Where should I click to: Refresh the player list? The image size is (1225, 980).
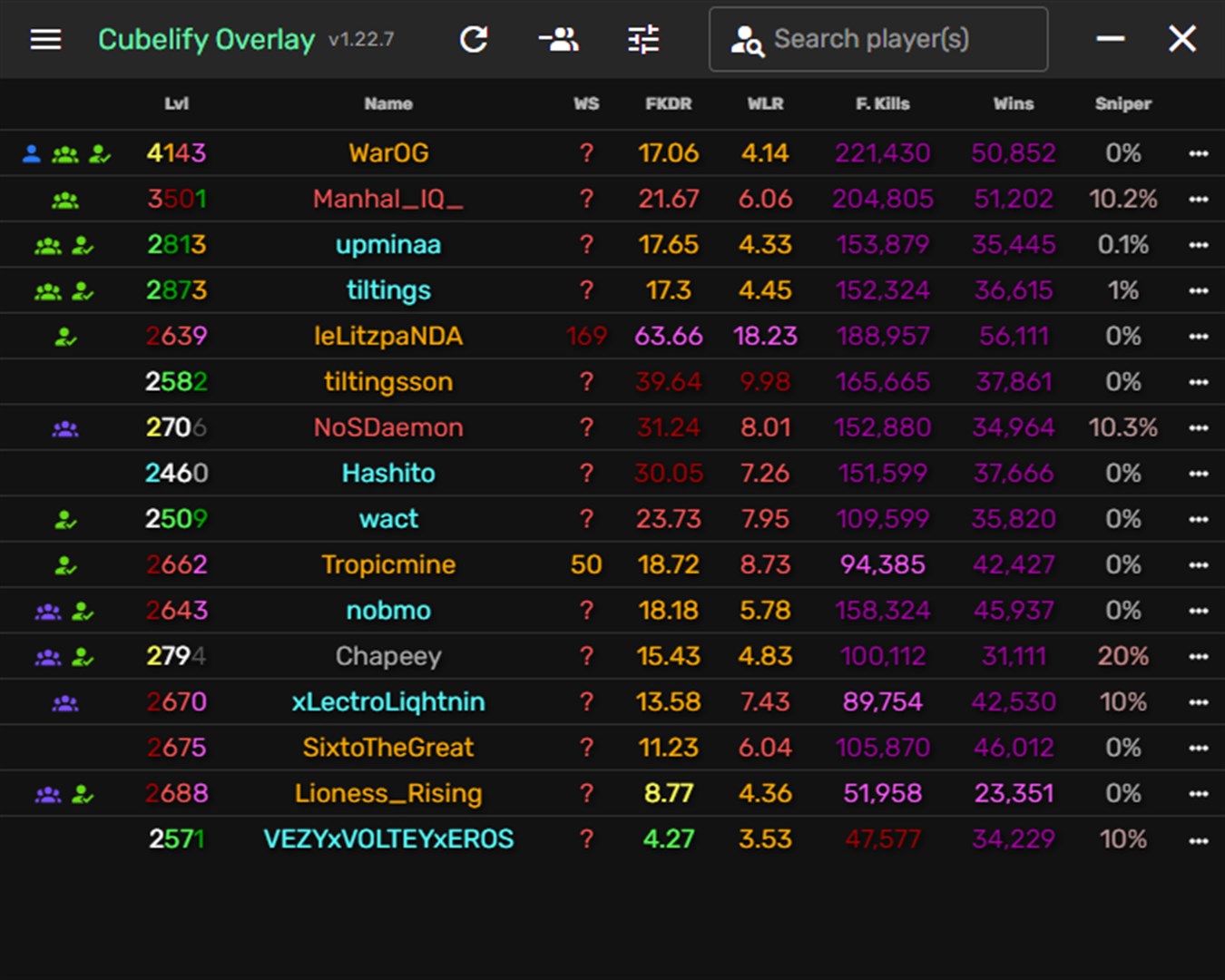474,39
